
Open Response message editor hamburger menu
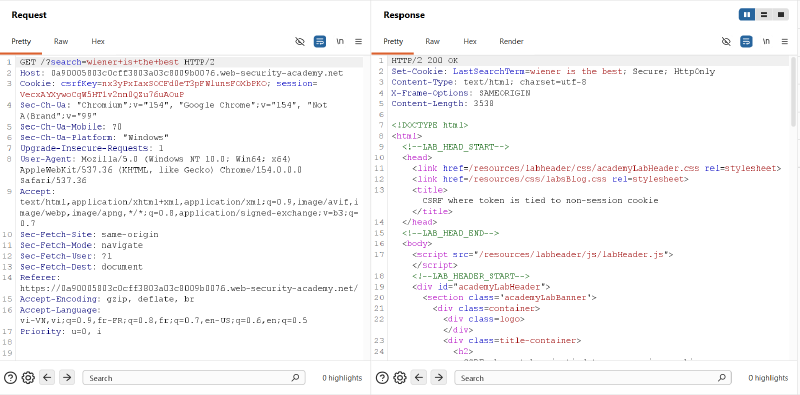pos(785,41)
